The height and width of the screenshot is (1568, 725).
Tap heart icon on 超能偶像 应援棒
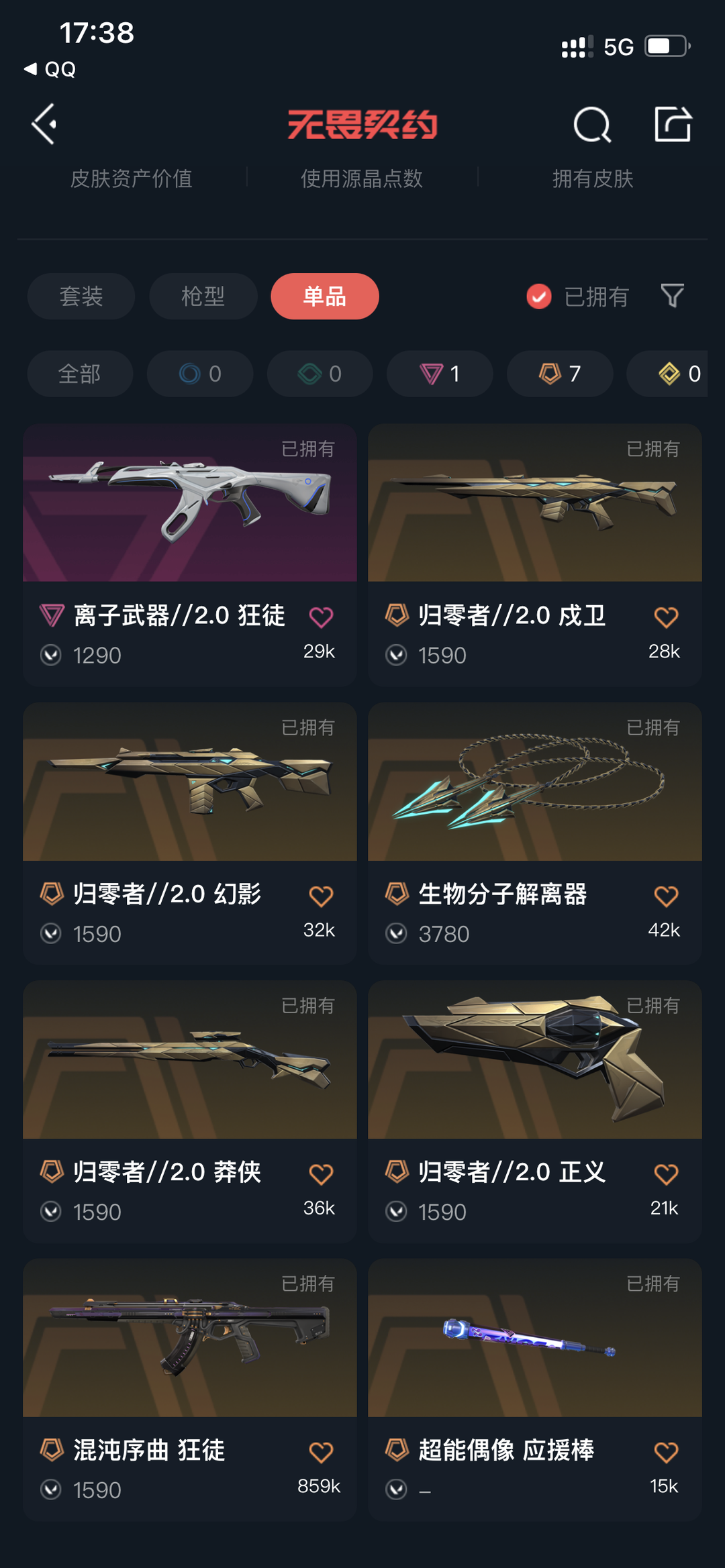pyautogui.click(x=666, y=1452)
